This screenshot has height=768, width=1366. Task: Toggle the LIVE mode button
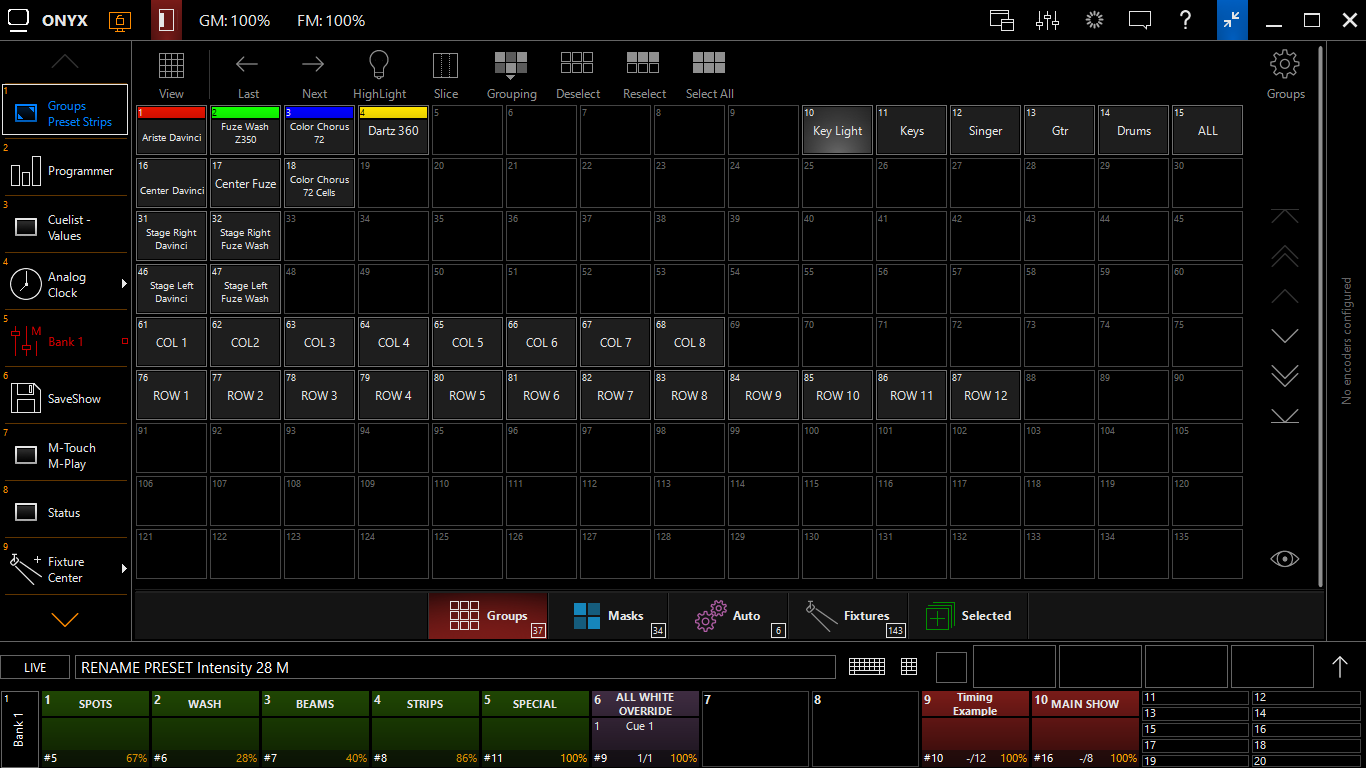(35, 667)
